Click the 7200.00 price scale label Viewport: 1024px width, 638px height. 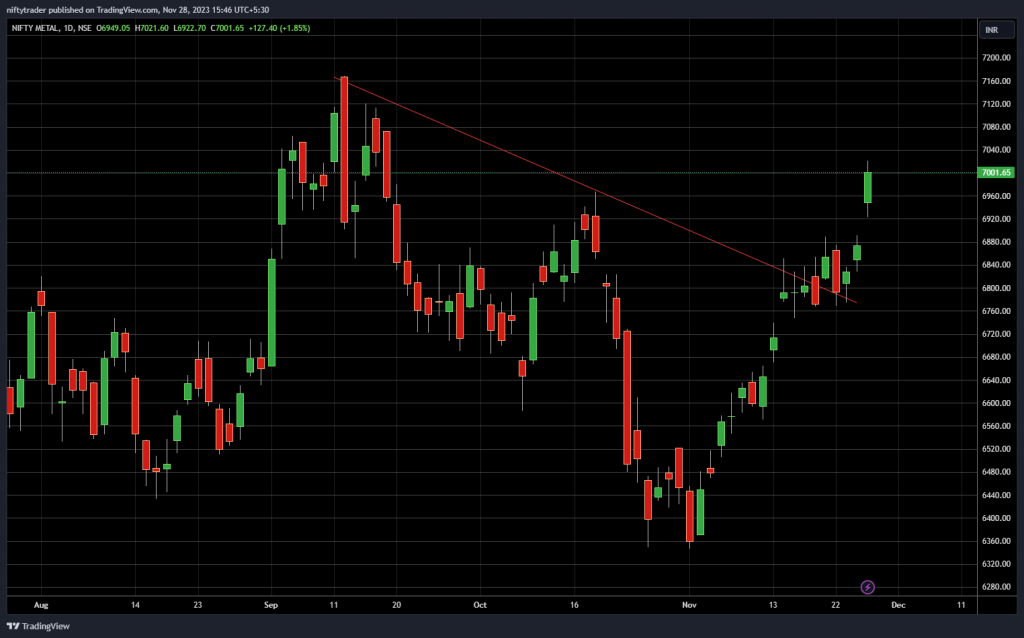[996, 58]
